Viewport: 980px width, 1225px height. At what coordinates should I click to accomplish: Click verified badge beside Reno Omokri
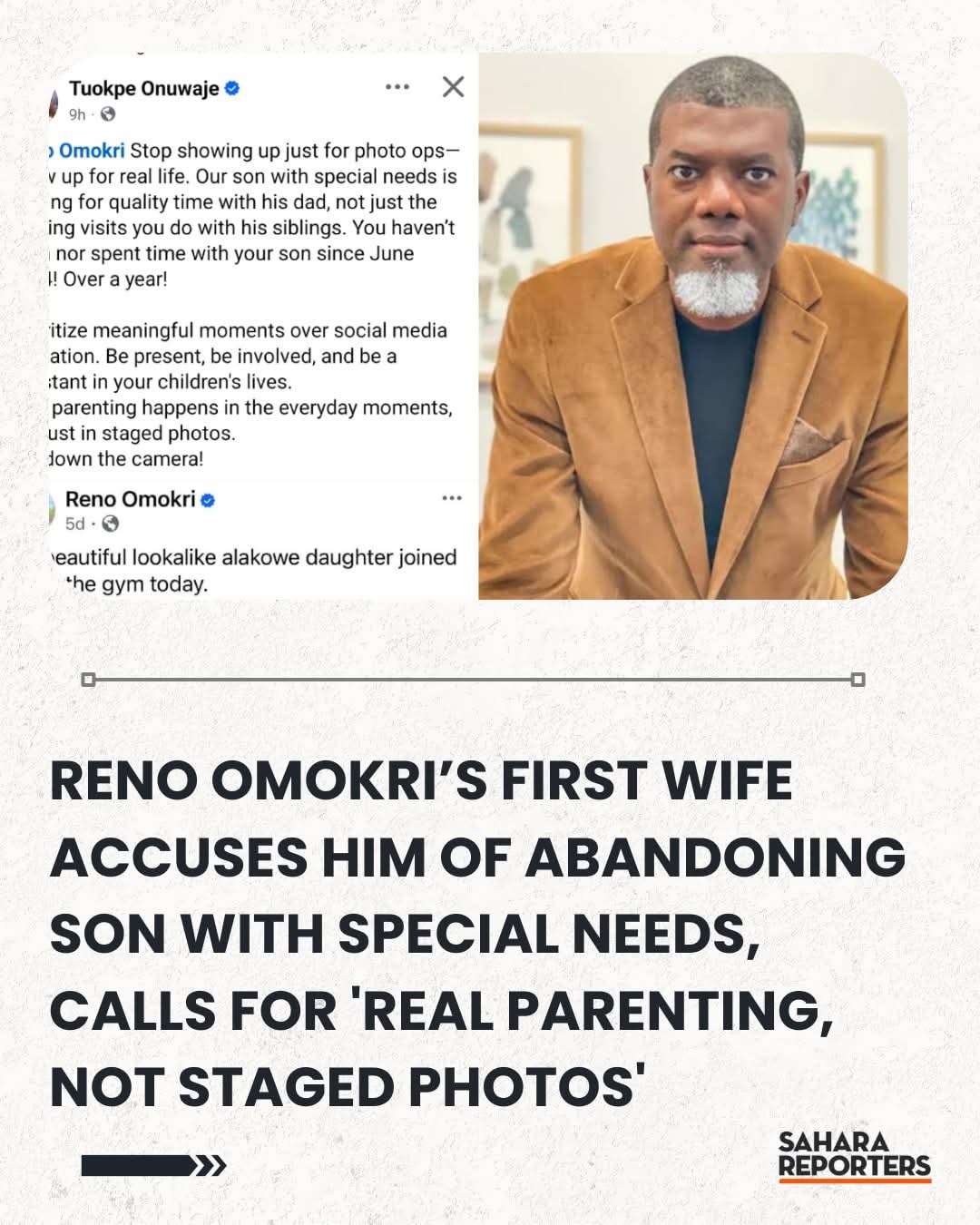point(208,500)
